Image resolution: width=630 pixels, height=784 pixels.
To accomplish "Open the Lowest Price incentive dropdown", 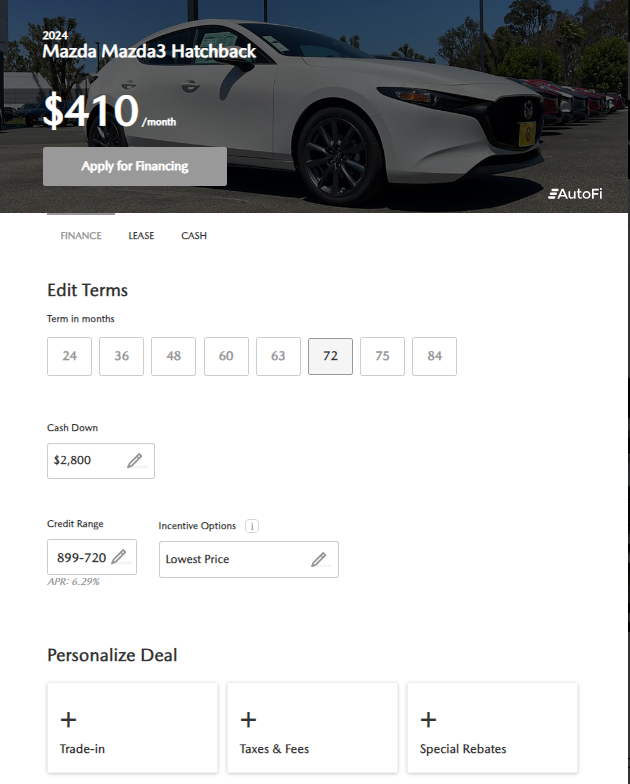I will (249, 559).
